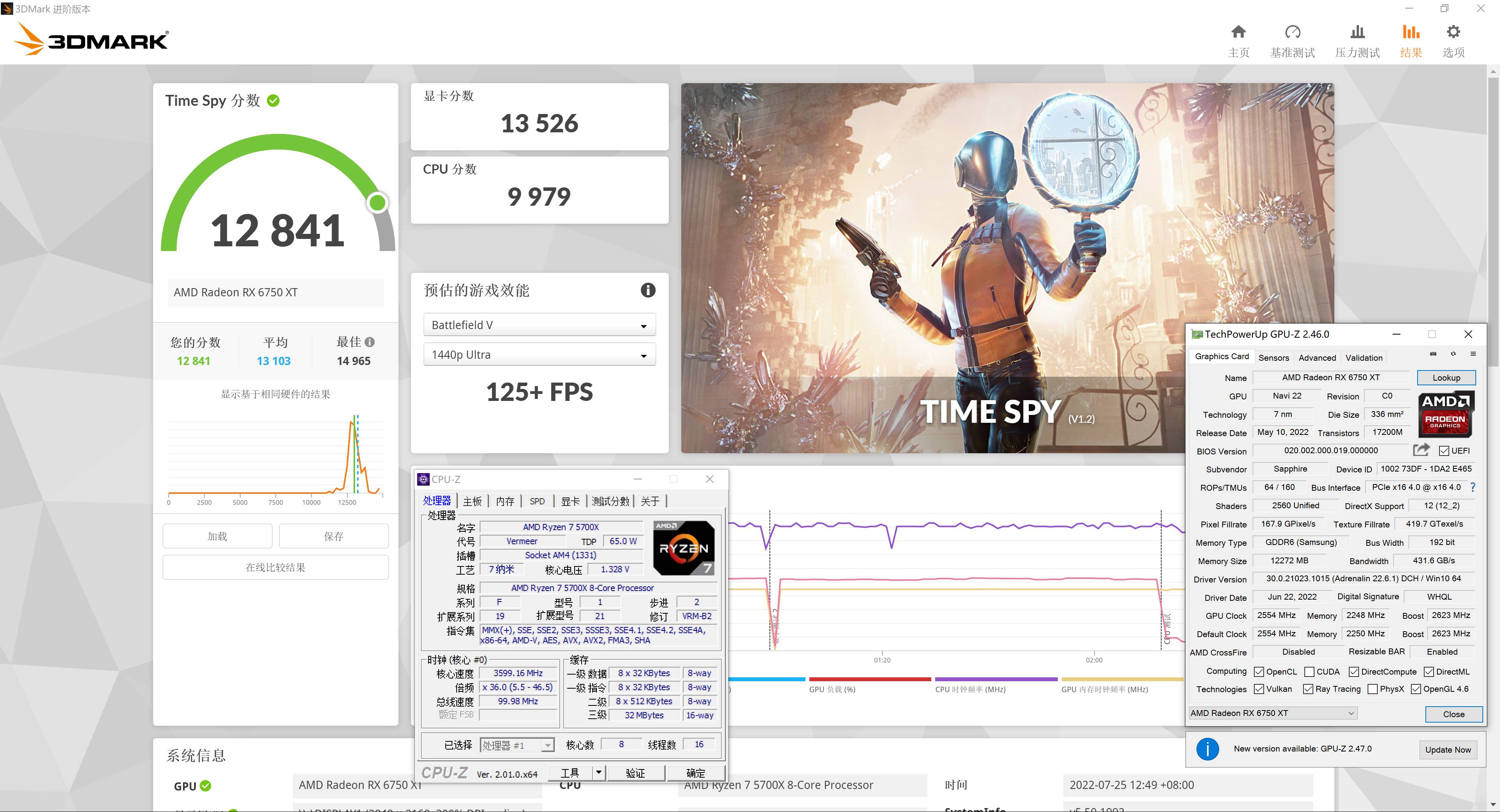
Task: Open the 选项 settings gear
Action: pos(1453,32)
